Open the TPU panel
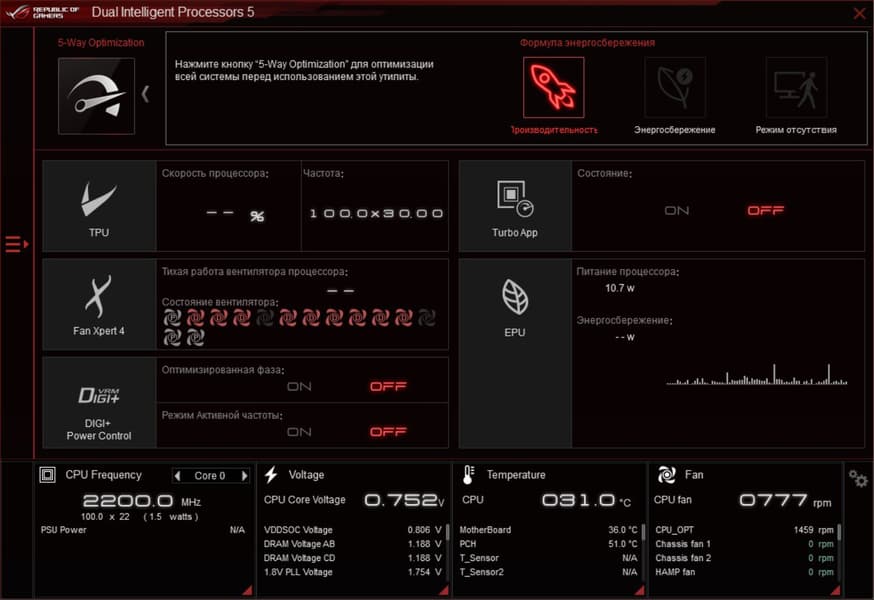Screen dimensions: 874x600 click(99, 206)
